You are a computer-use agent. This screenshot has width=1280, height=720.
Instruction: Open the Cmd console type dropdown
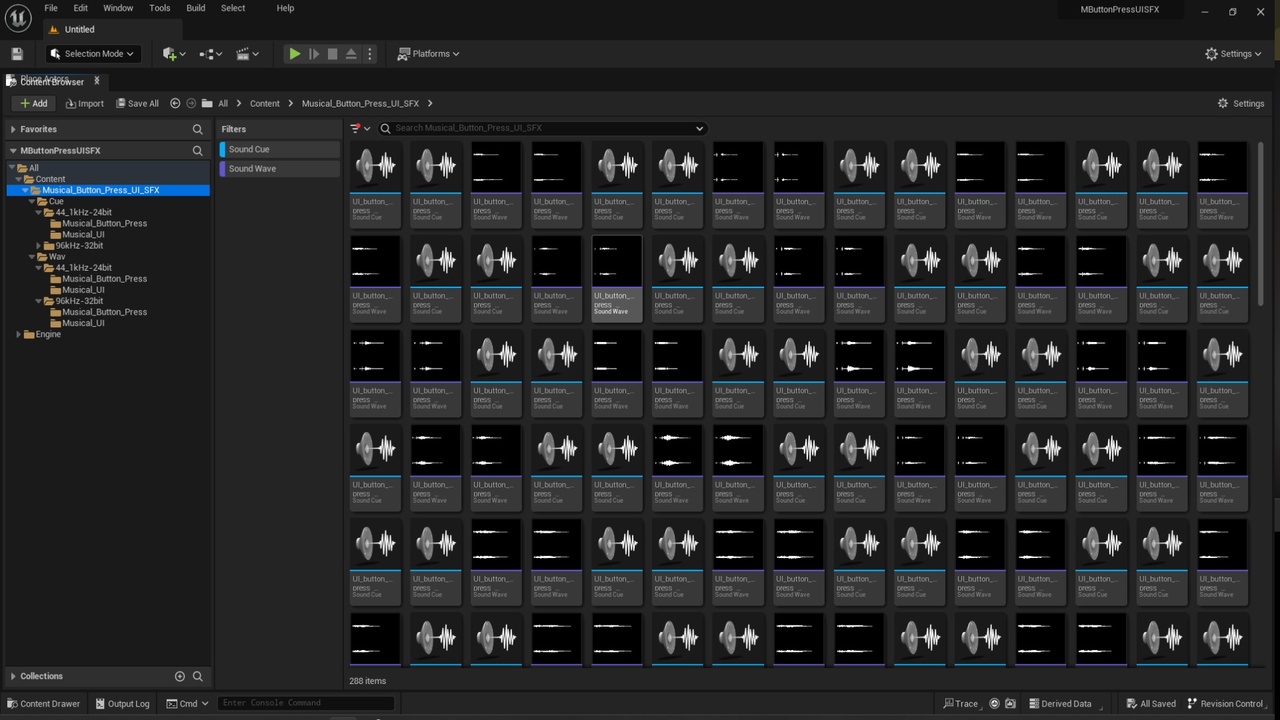click(x=187, y=704)
